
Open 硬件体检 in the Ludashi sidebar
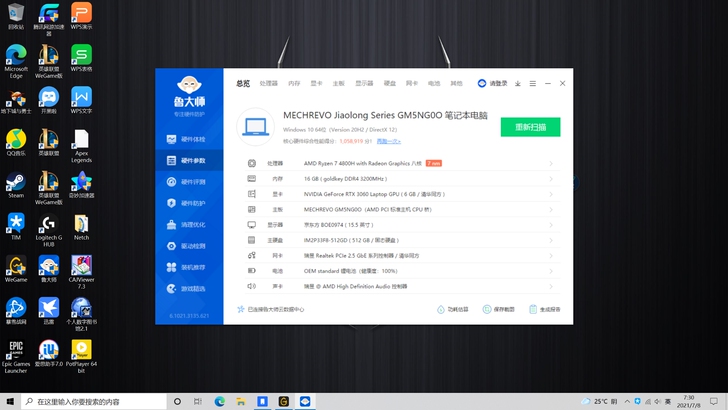click(186, 139)
